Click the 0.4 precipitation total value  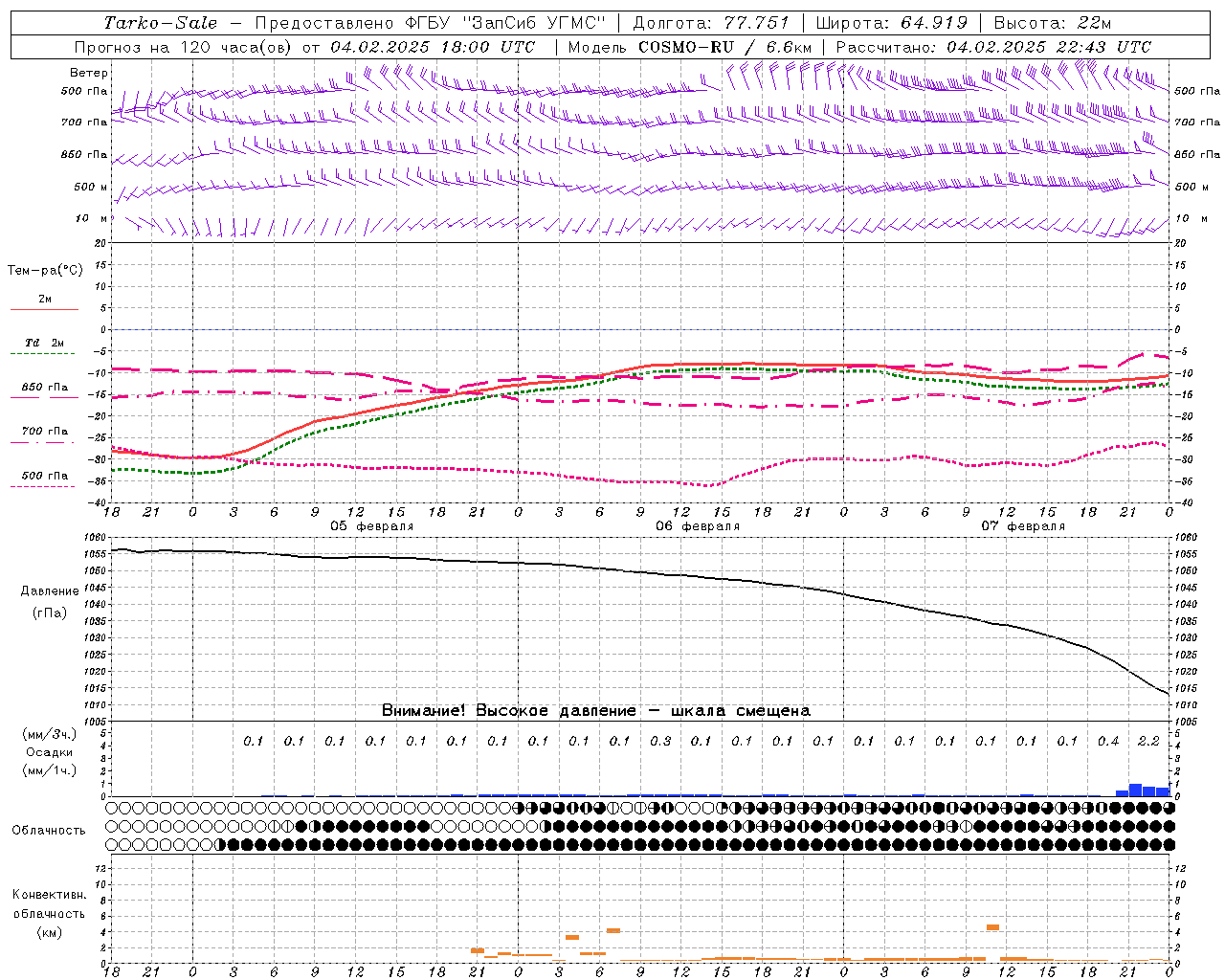click(x=1108, y=741)
